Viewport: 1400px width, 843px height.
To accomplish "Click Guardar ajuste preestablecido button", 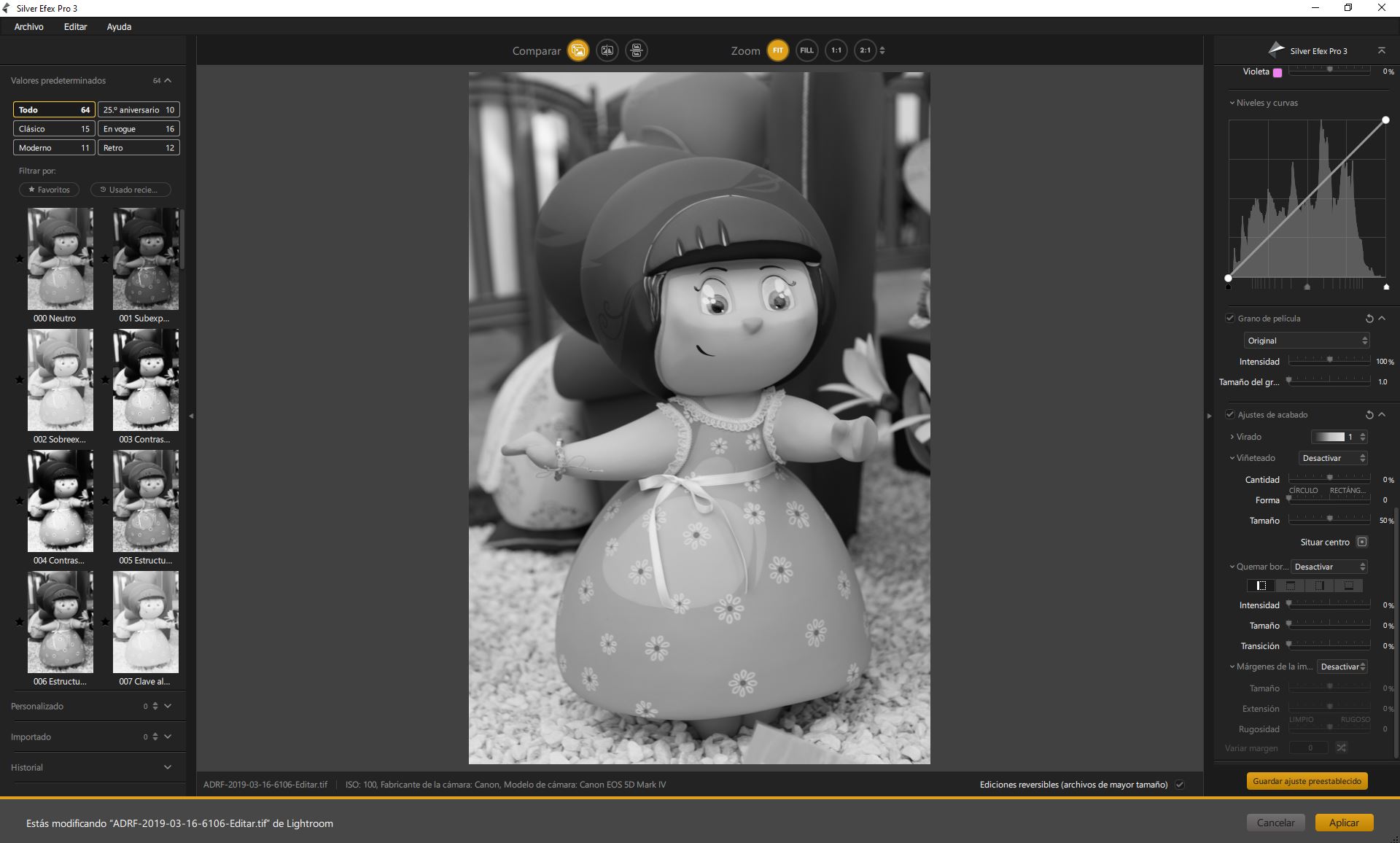I will click(x=1307, y=781).
